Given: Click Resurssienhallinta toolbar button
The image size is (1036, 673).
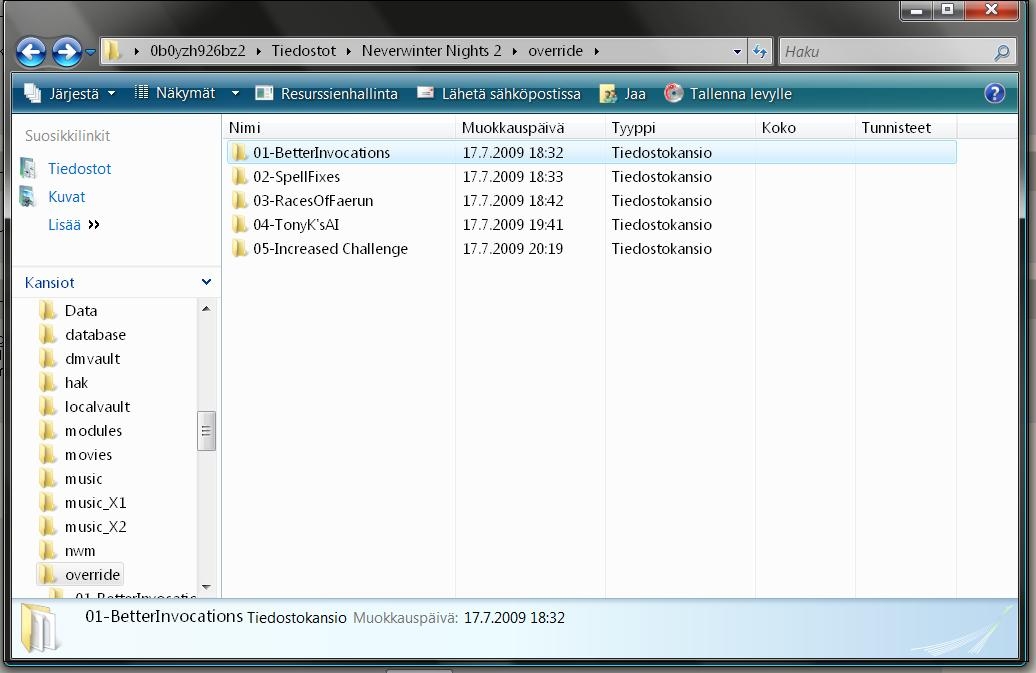Looking at the screenshot, I should click(327, 94).
